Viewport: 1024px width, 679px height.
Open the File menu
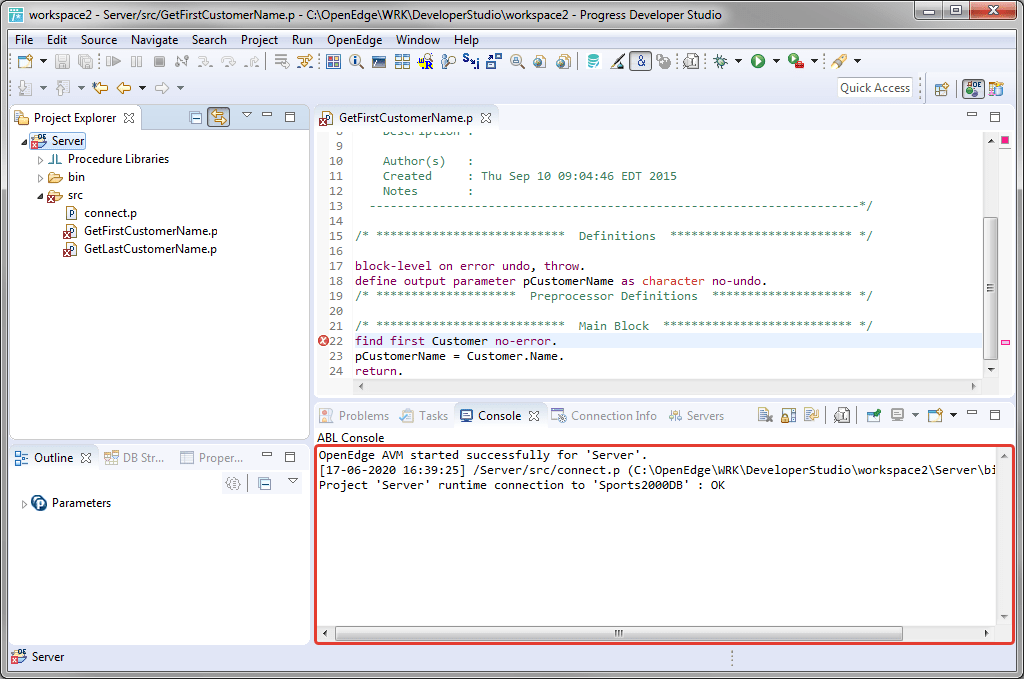pyautogui.click(x=24, y=40)
